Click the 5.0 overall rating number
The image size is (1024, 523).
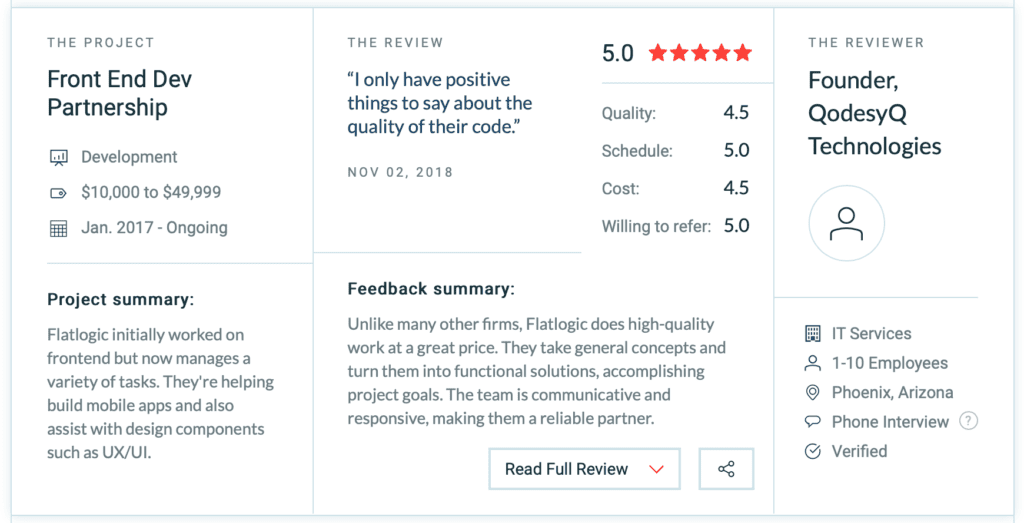coord(618,54)
